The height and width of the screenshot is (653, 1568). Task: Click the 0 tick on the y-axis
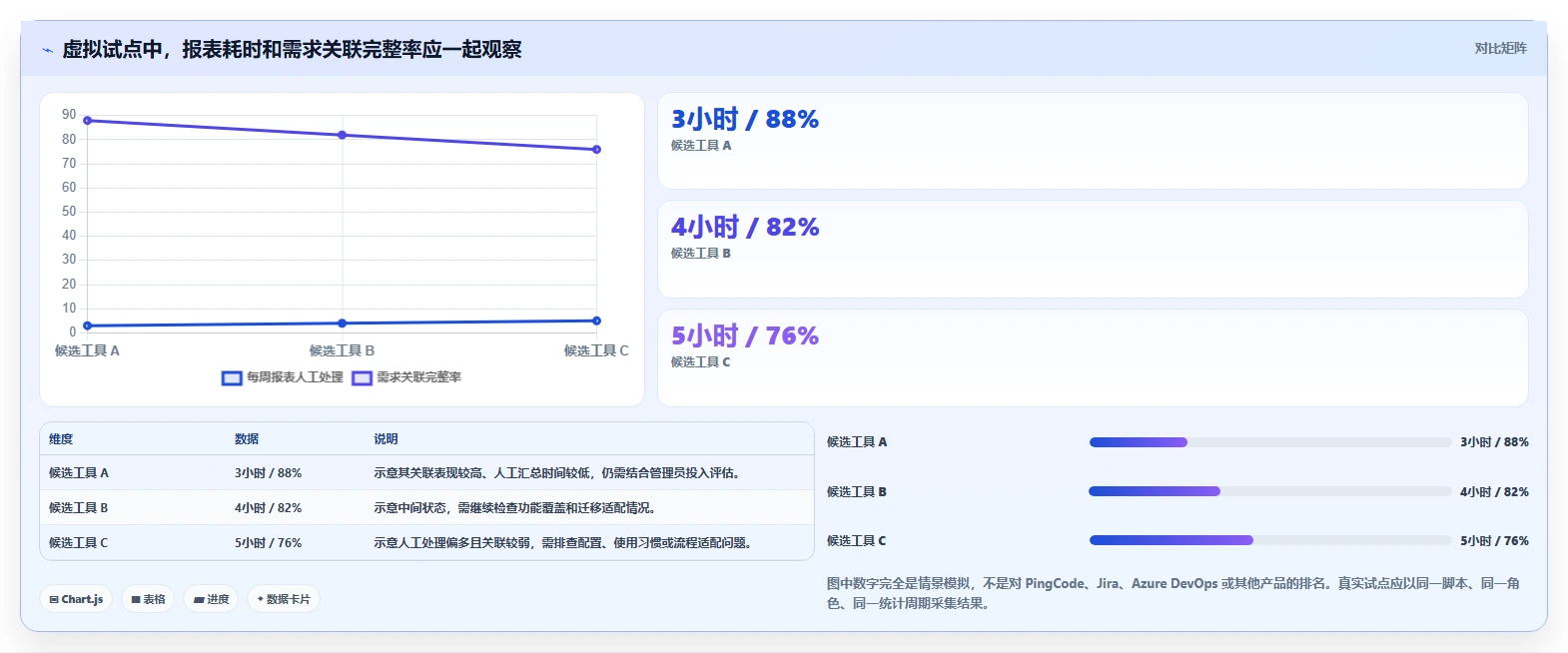coord(72,332)
